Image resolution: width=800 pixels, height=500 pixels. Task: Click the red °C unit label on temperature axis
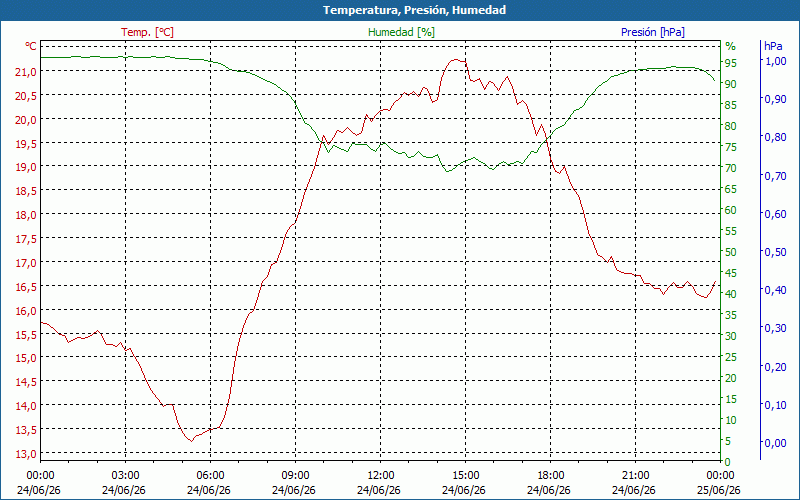coord(31,46)
